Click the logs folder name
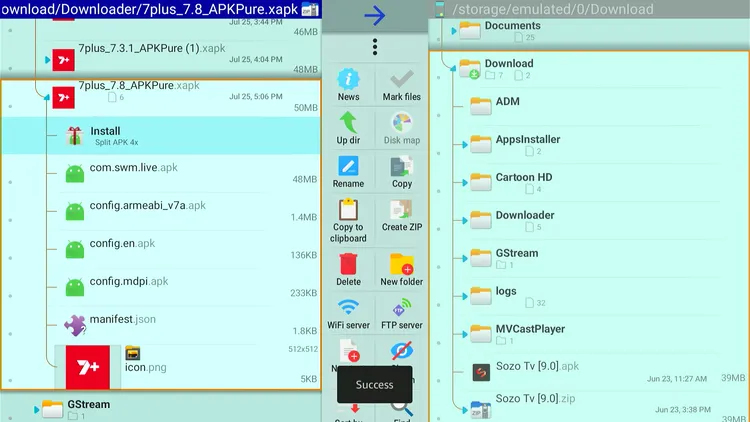 pyautogui.click(x=506, y=291)
